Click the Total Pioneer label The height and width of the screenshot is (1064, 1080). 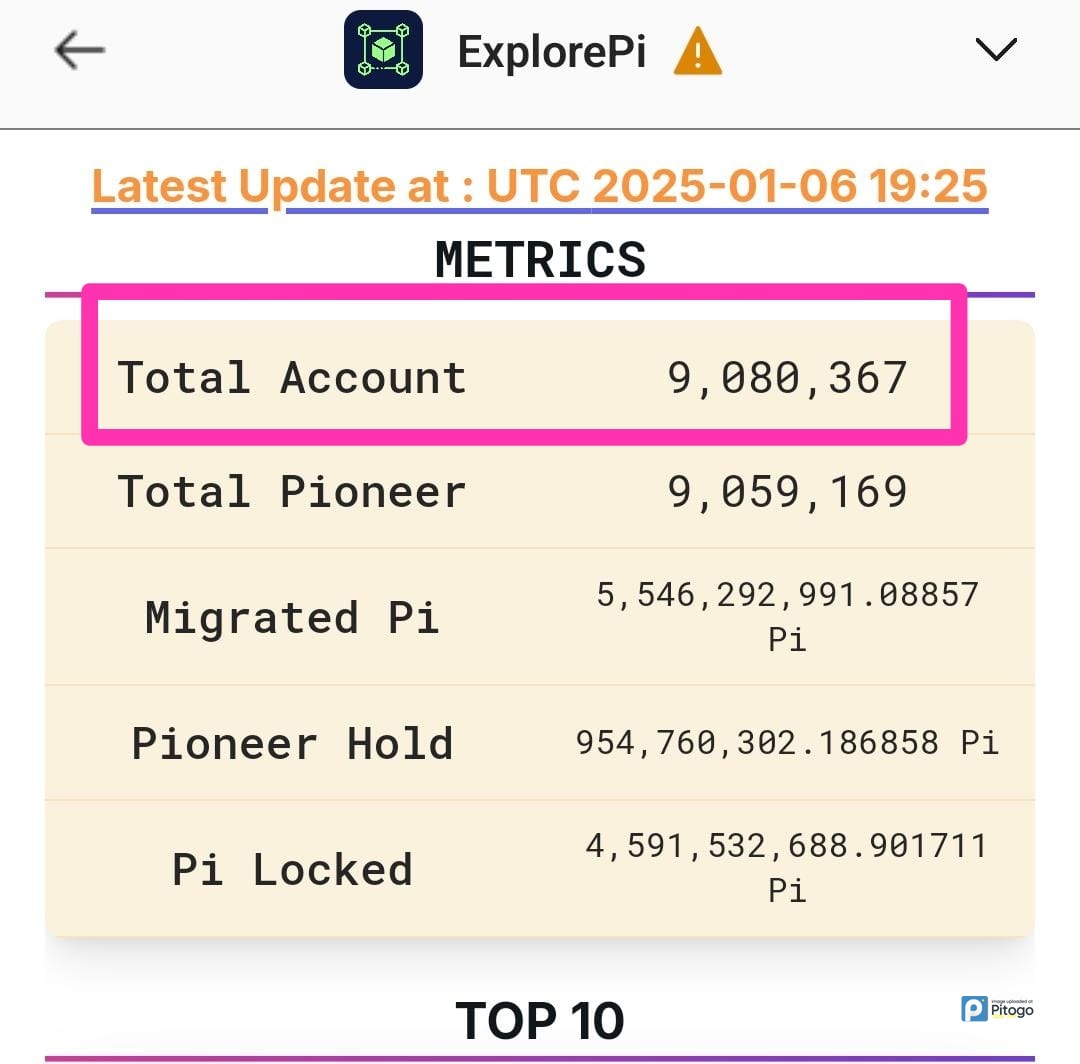(x=292, y=492)
